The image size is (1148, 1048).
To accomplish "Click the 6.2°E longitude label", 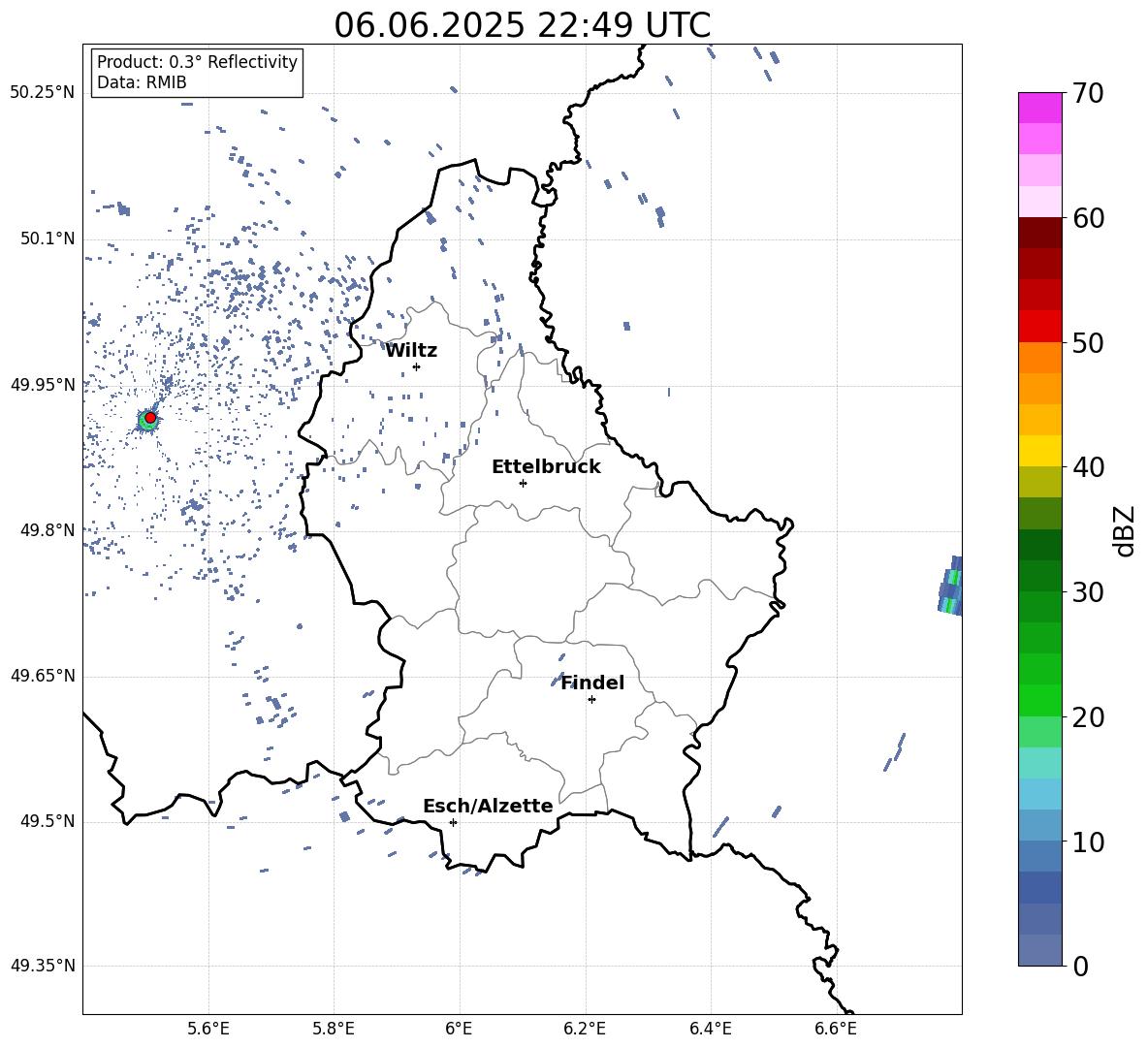I will coord(585,1029).
